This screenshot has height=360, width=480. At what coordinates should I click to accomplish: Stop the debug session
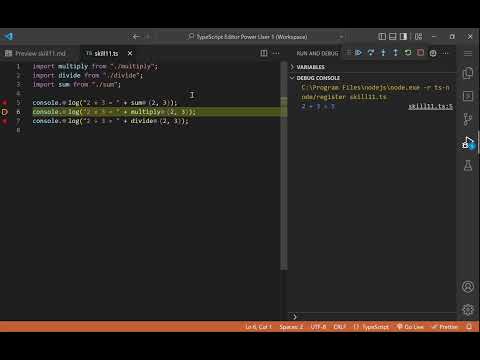(420, 53)
